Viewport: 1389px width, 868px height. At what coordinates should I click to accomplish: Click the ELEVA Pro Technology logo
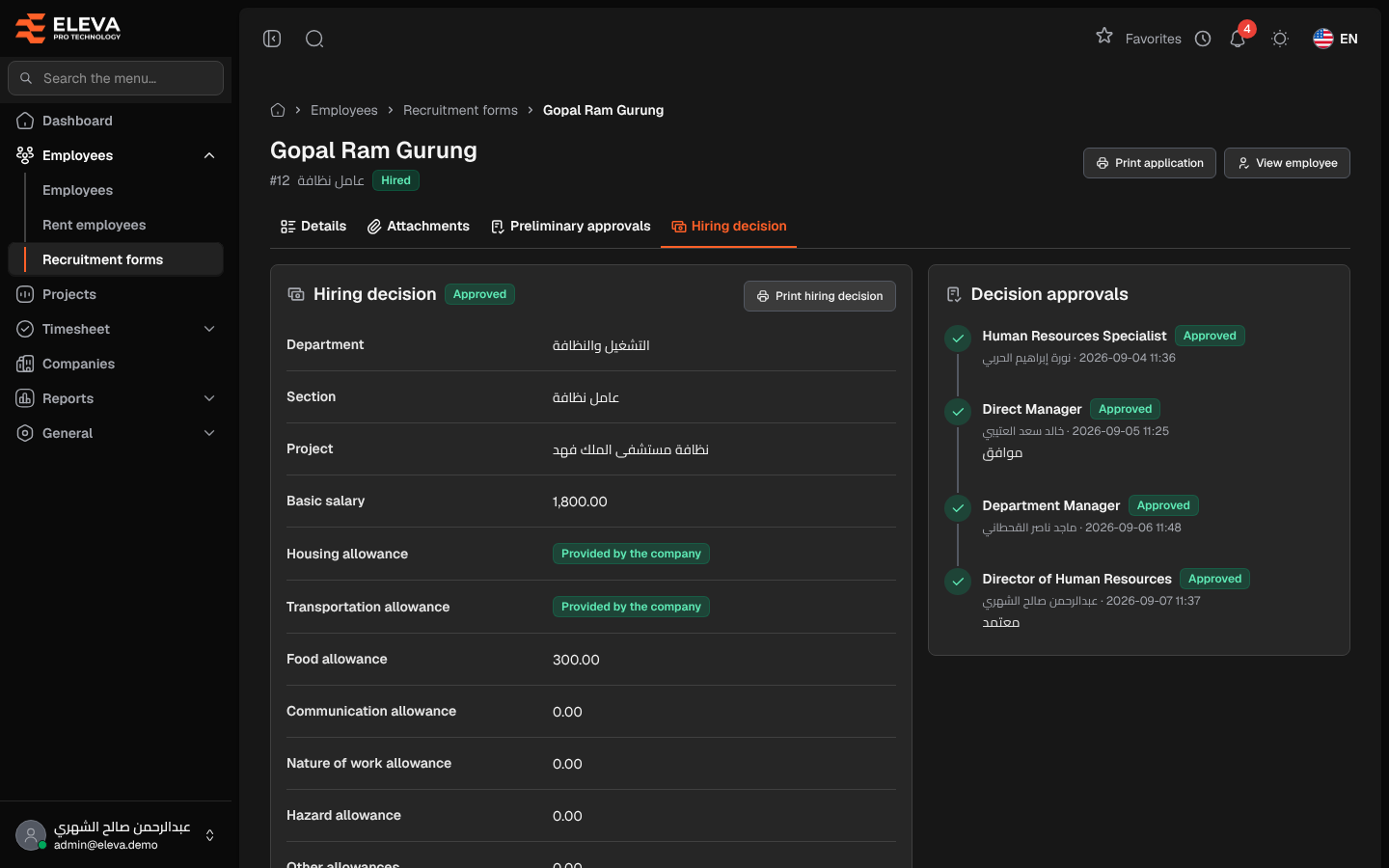[68, 28]
